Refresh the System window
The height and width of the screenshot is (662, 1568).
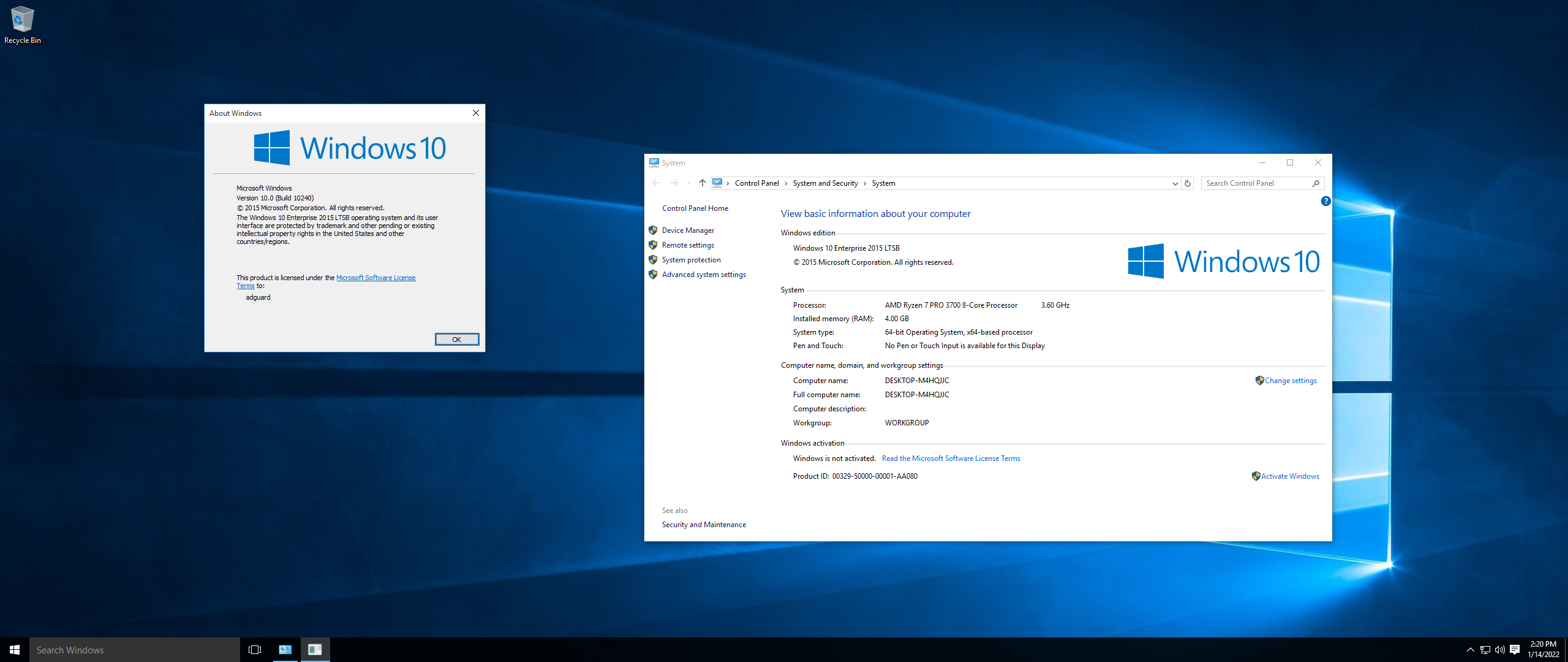click(x=1187, y=183)
